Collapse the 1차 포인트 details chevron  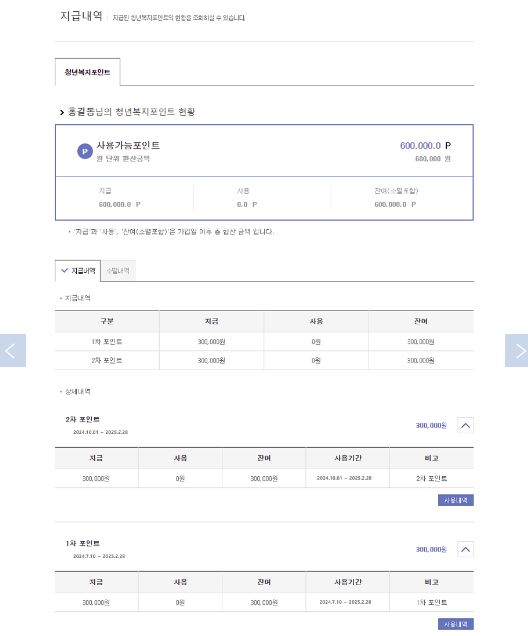465,549
